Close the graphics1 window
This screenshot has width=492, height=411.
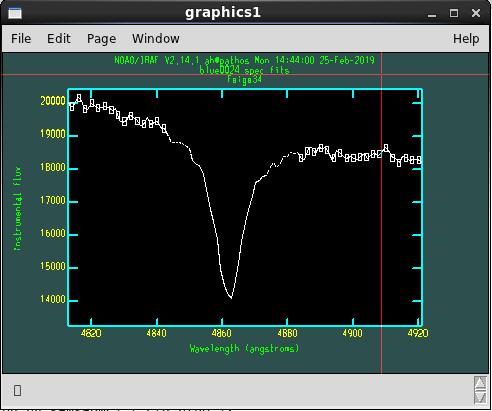(x=476, y=13)
